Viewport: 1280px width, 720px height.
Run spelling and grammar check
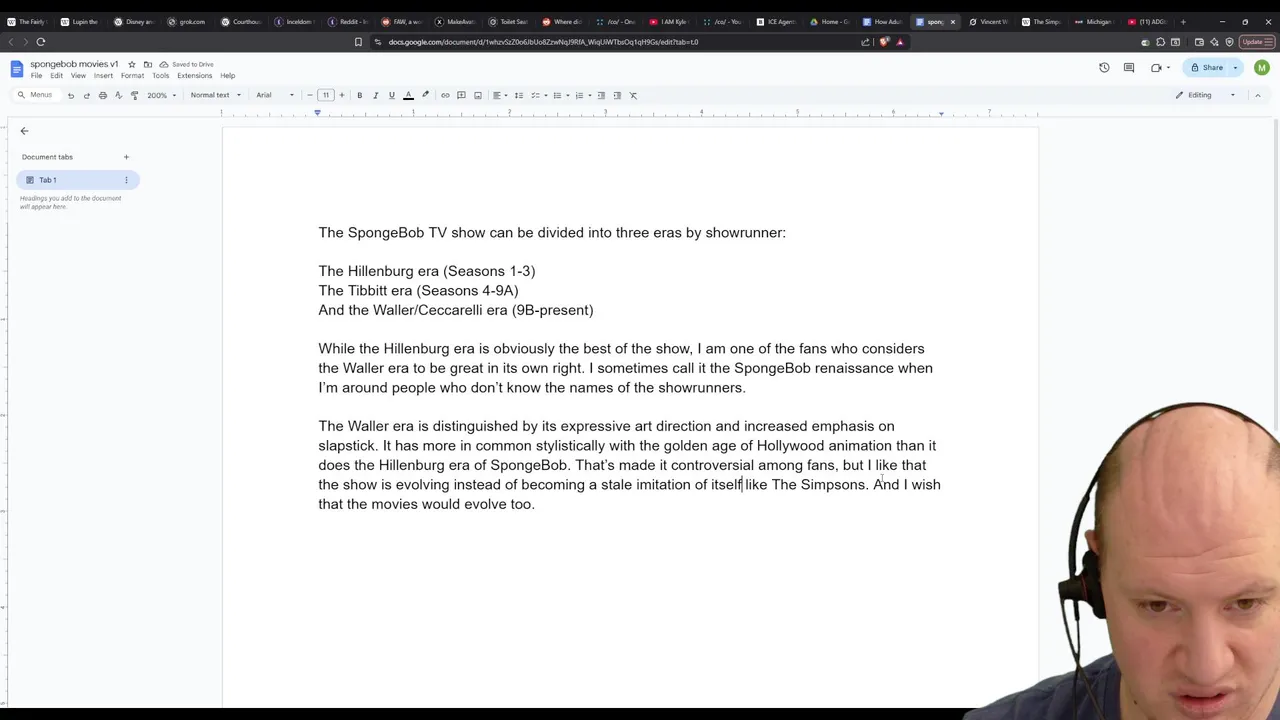[x=118, y=95]
